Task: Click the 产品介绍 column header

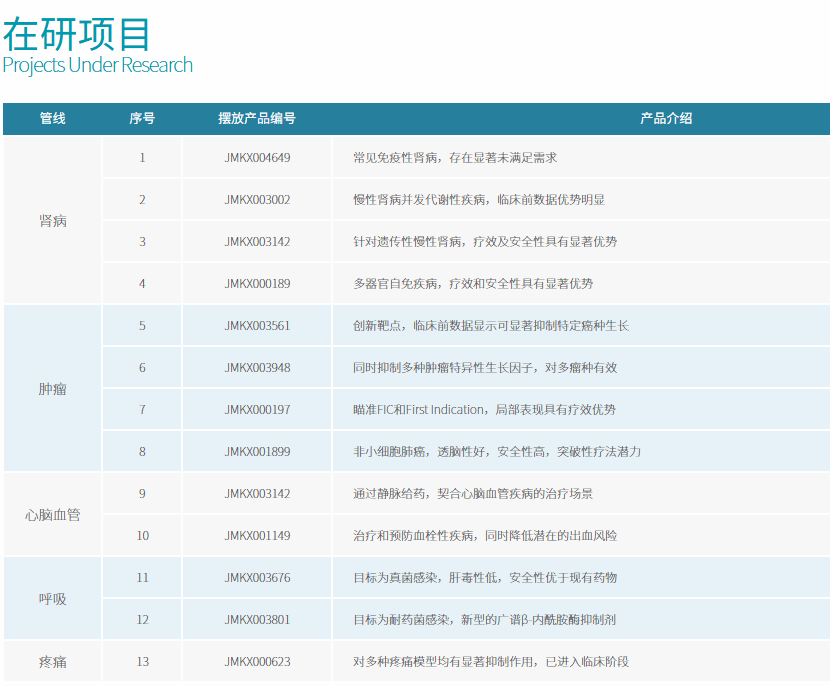Action: pos(666,118)
